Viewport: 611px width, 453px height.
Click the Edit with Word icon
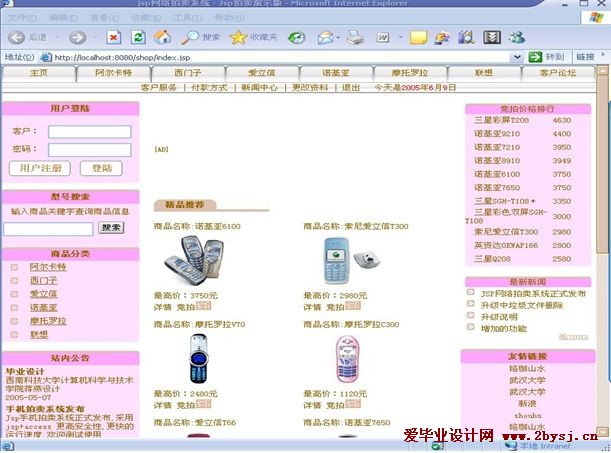click(x=383, y=38)
